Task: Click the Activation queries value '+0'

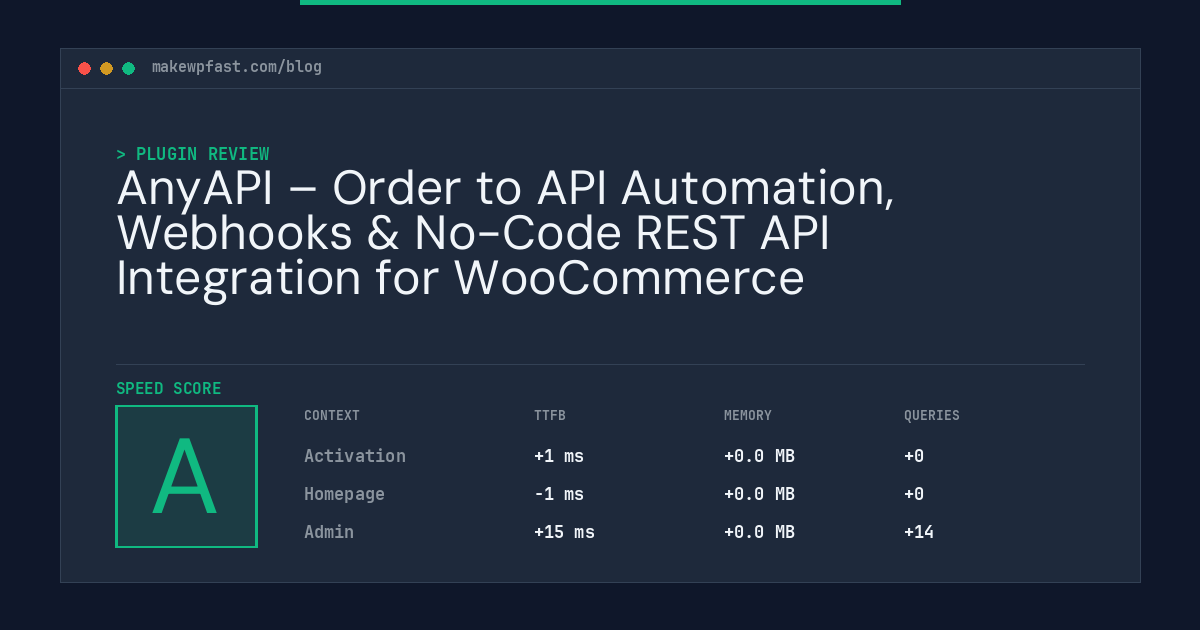Action: (914, 456)
